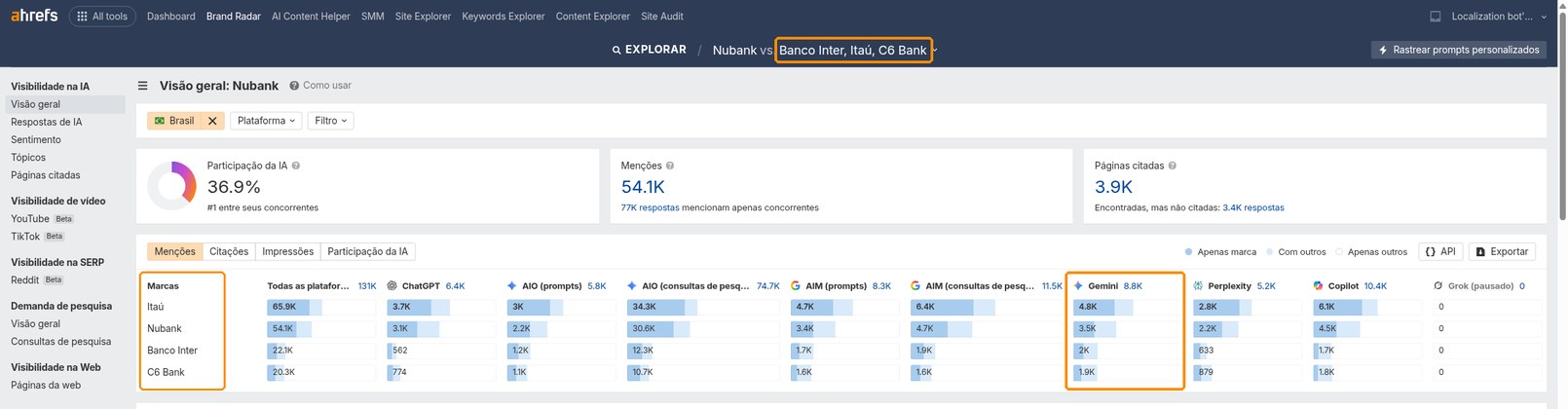1568x409 pixels.
Task: Click the Gemini column icon
Action: coord(1078,286)
